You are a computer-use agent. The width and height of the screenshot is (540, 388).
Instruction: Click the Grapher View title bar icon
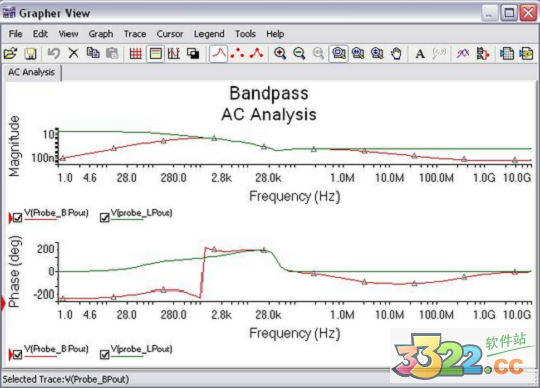pyautogui.click(x=9, y=13)
